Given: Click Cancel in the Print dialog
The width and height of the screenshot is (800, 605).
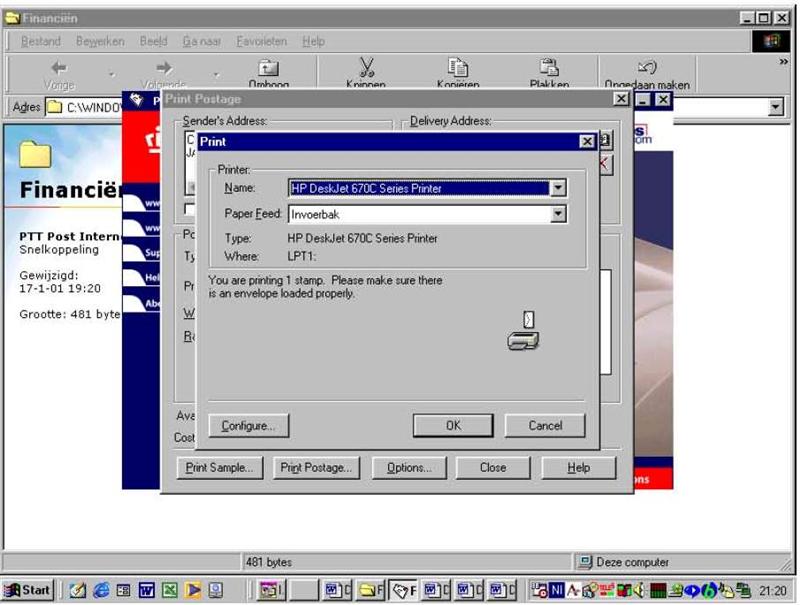Looking at the screenshot, I should (545, 425).
